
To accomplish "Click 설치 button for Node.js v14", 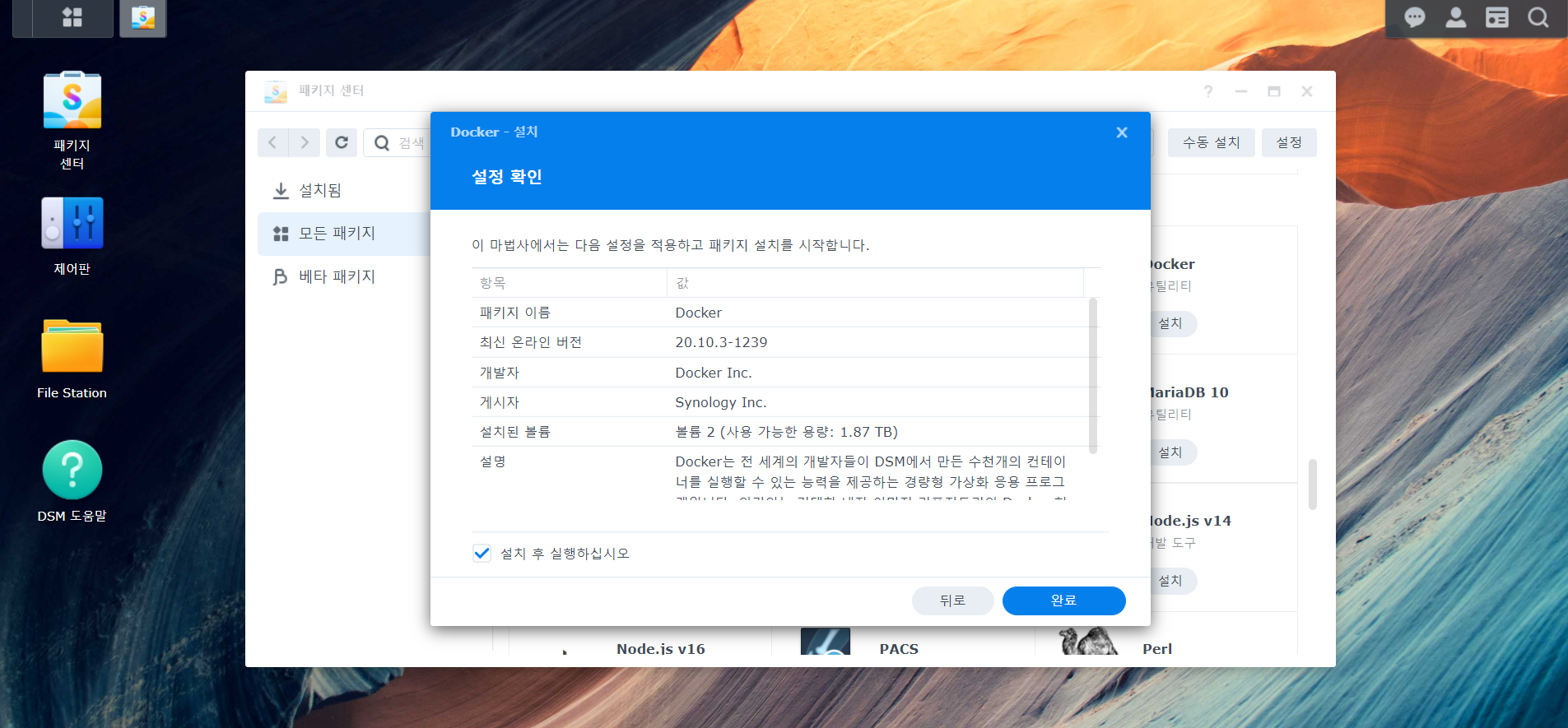I will click(1172, 581).
